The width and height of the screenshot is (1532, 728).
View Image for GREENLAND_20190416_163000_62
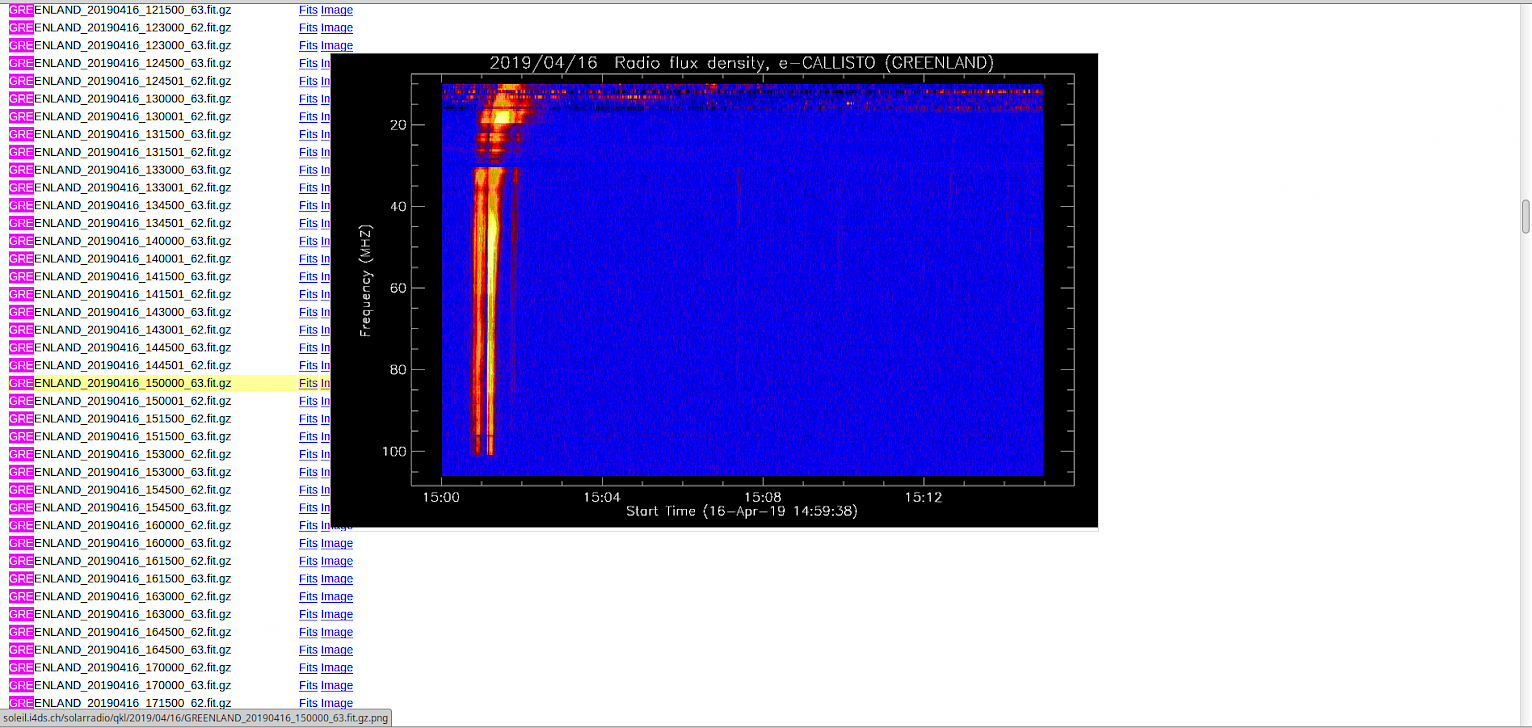coord(336,597)
